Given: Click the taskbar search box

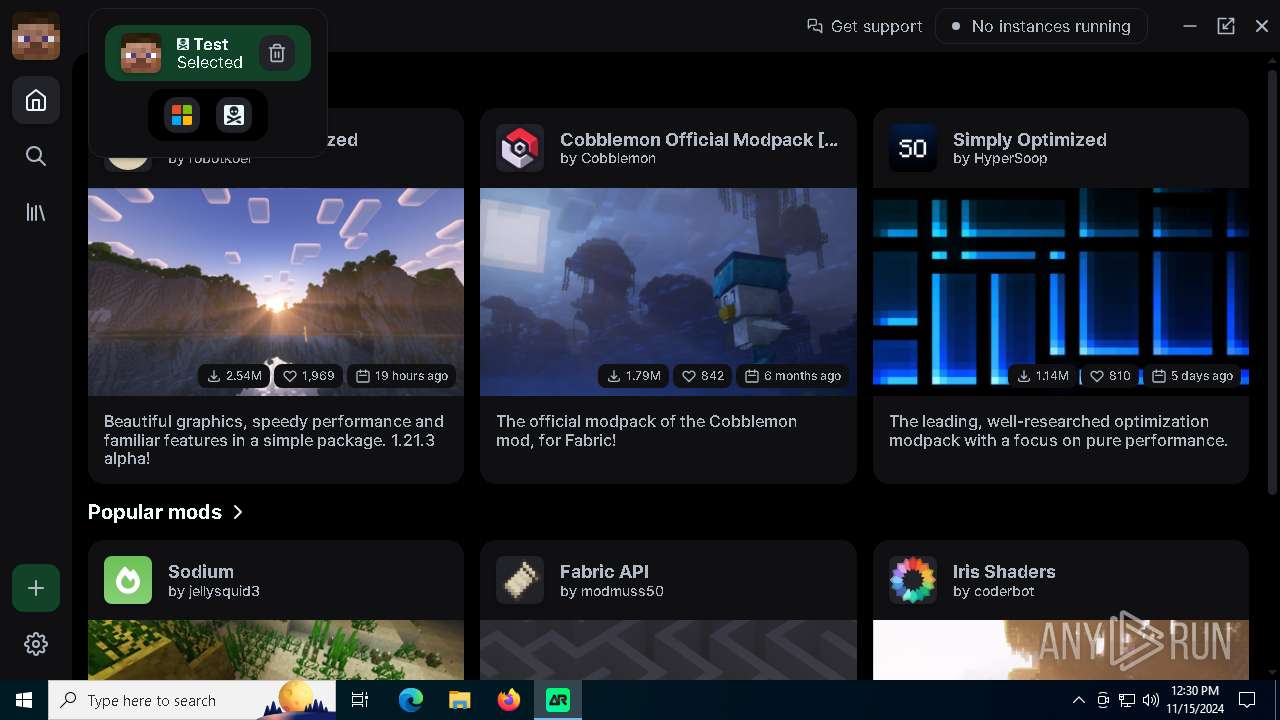Looking at the screenshot, I should pyautogui.click(x=193, y=700).
